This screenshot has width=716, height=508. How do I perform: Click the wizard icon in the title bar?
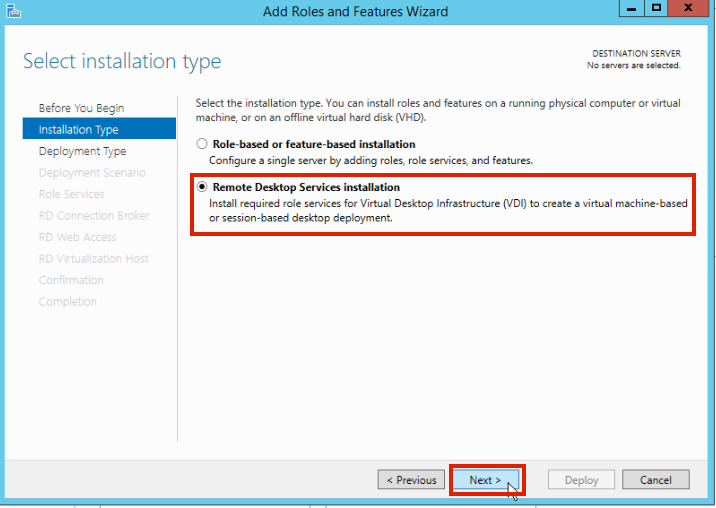click(13, 11)
